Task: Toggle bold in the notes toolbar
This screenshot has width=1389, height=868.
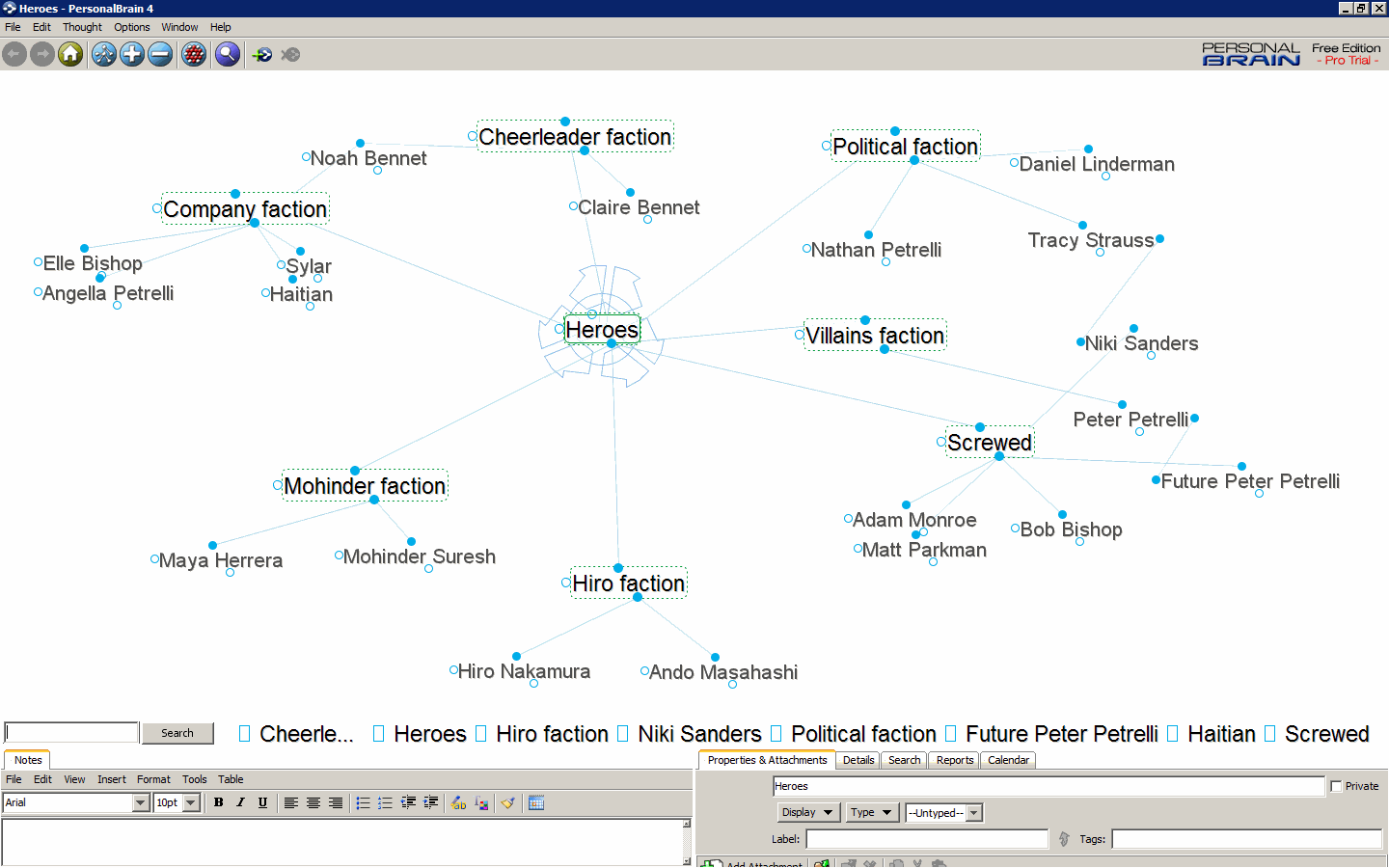Action: tap(219, 802)
